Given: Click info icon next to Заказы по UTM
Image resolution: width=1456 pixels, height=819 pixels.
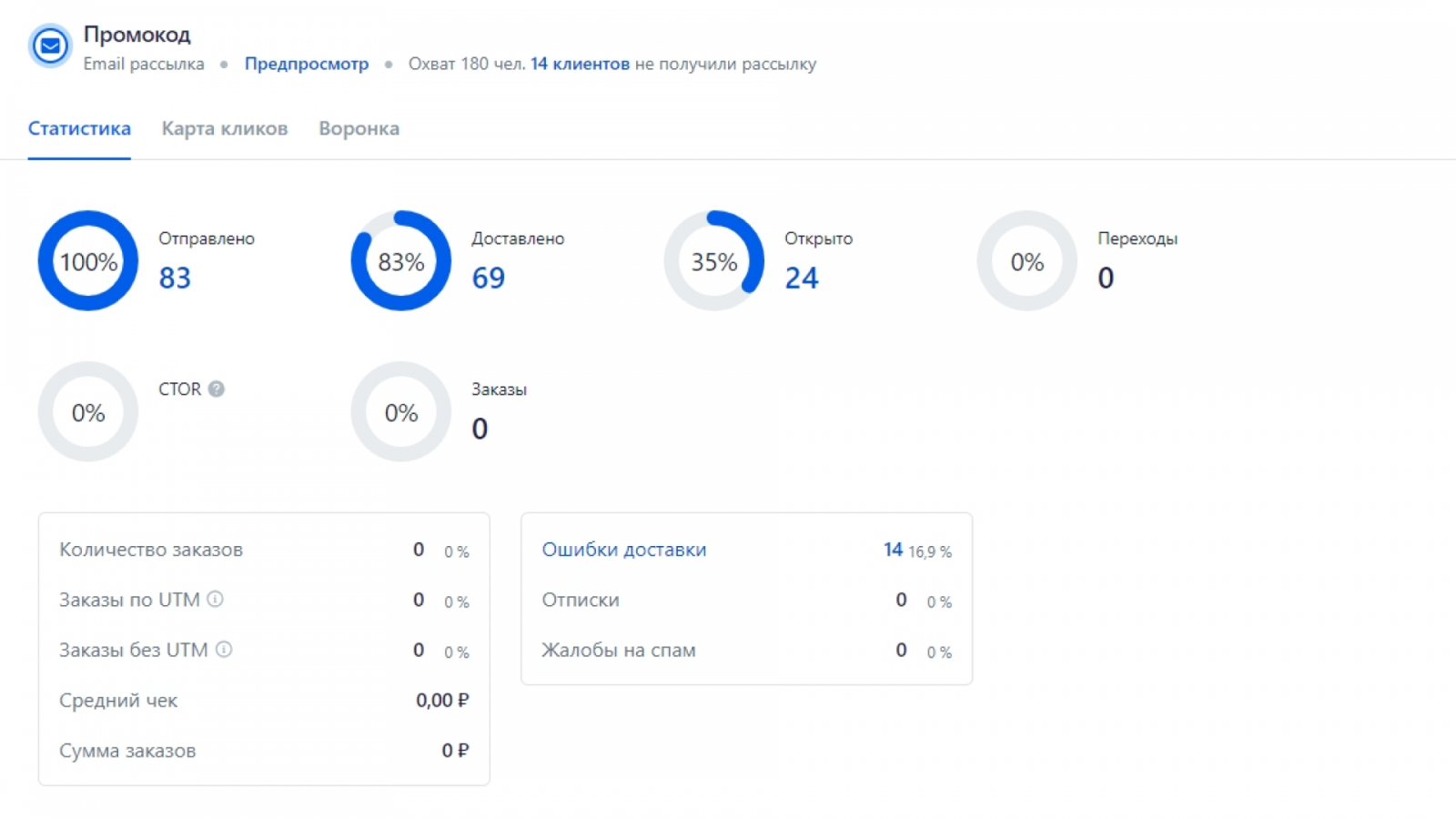Looking at the screenshot, I should tap(215, 599).
